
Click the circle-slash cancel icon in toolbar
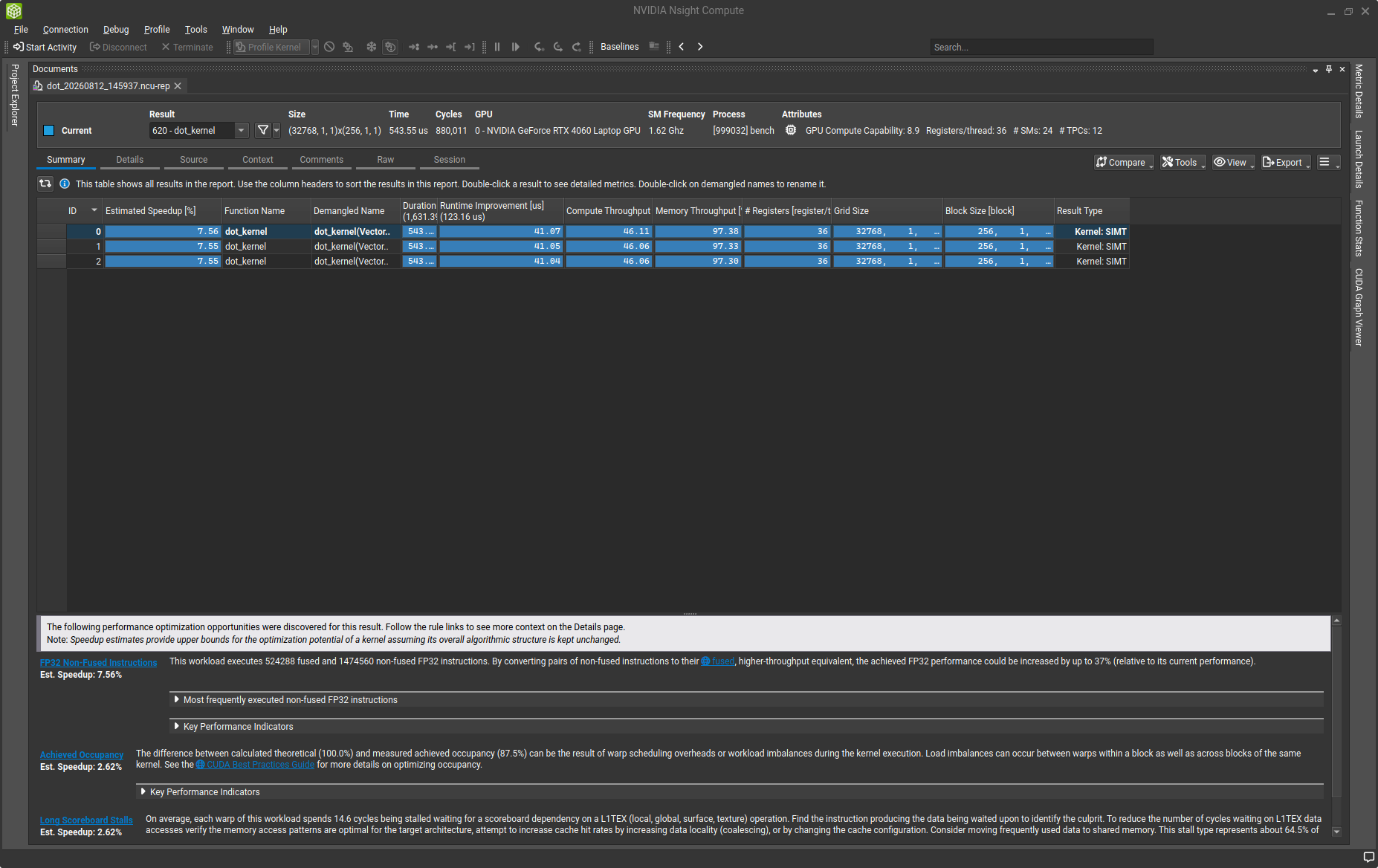coord(329,47)
